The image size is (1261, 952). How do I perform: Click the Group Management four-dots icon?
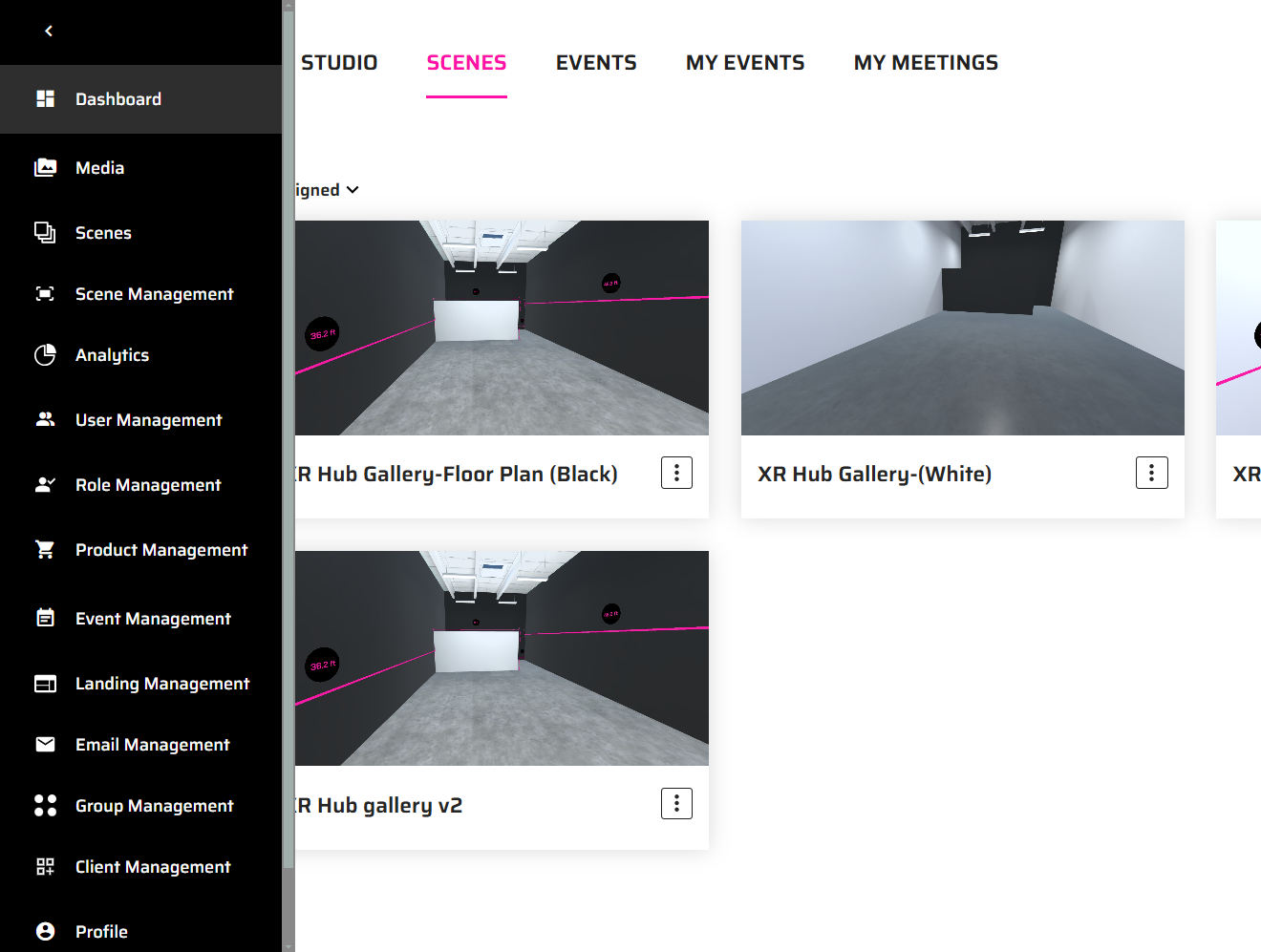coord(45,805)
